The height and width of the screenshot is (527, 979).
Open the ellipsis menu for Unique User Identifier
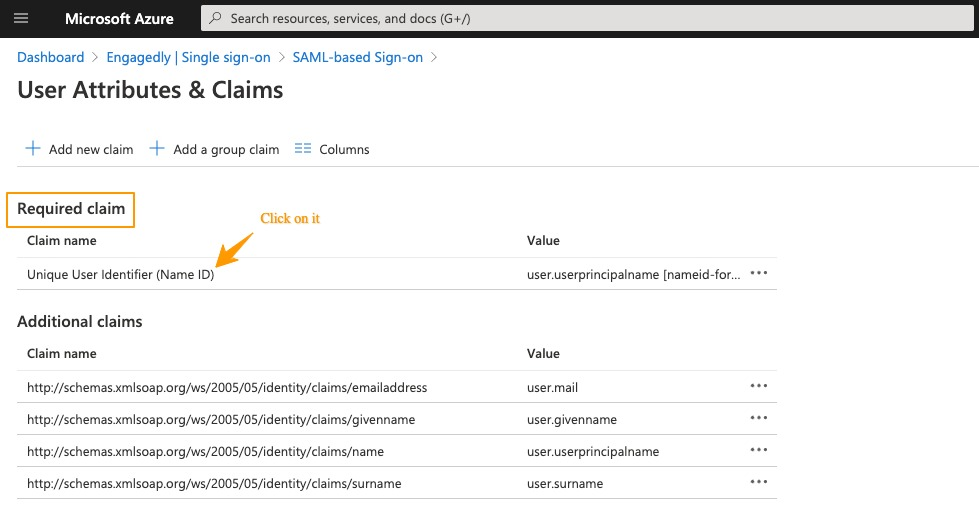759,273
